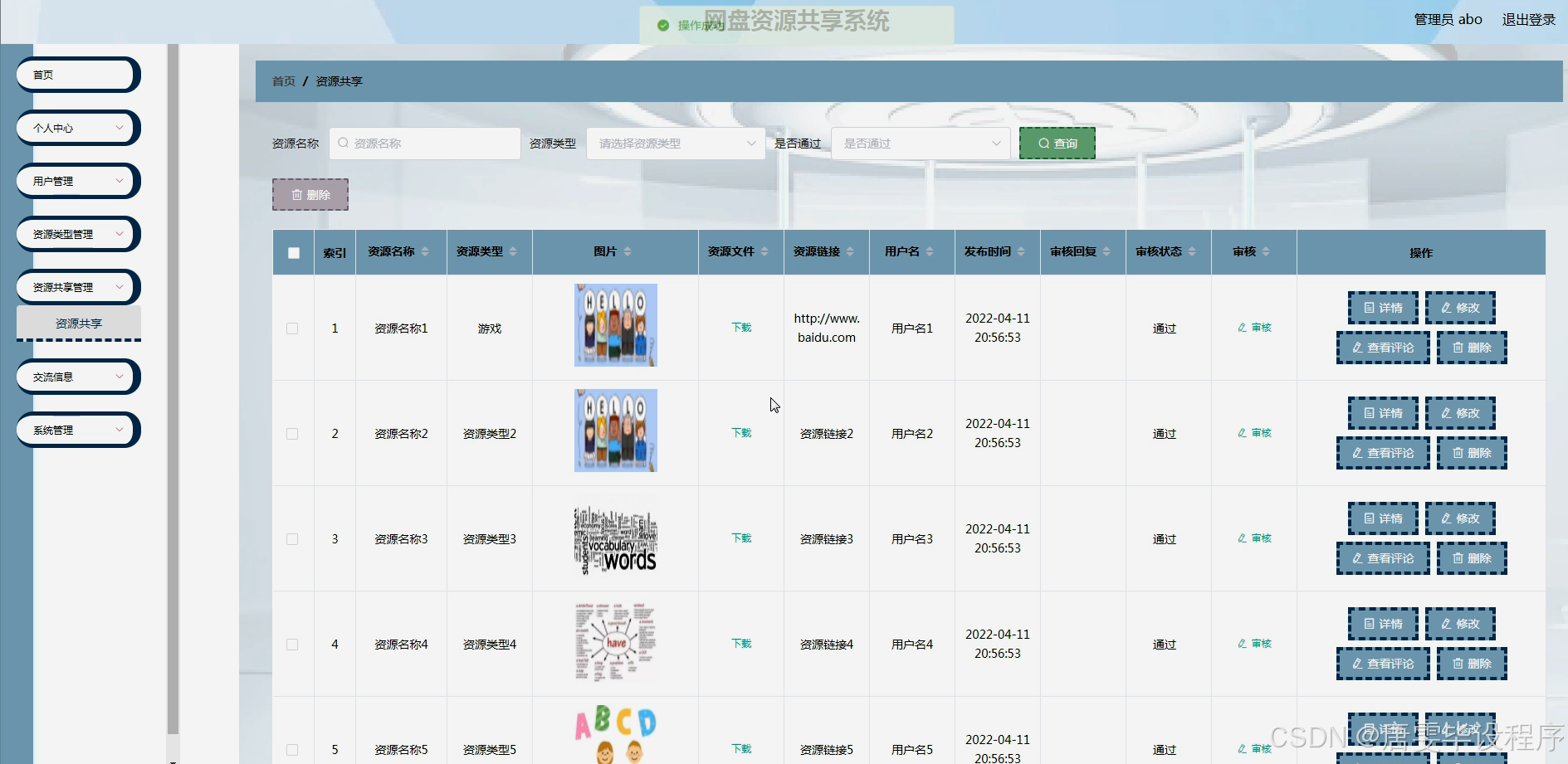This screenshot has height=764, width=1568.
Task: Click the 审核 pencil icon for 资源名称1
Action: point(1242,328)
